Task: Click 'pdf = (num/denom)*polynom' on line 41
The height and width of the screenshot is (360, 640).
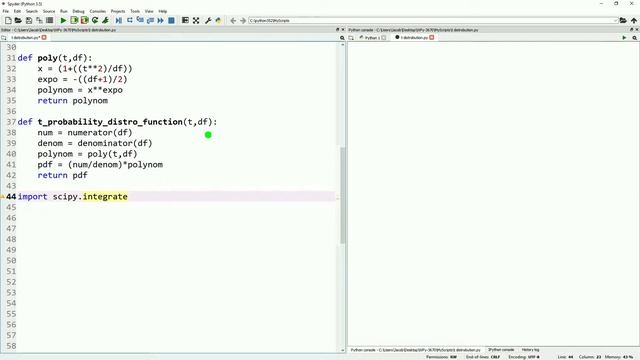Action: [100, 164]
